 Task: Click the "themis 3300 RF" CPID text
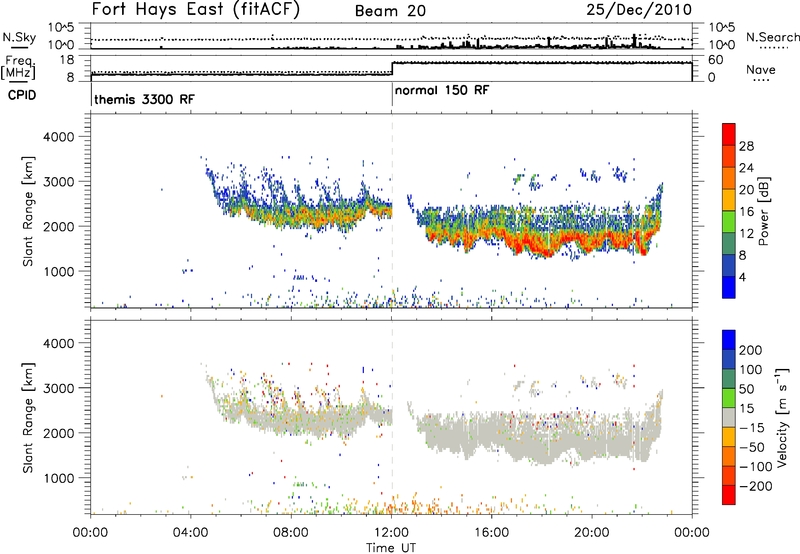(144, 99)
